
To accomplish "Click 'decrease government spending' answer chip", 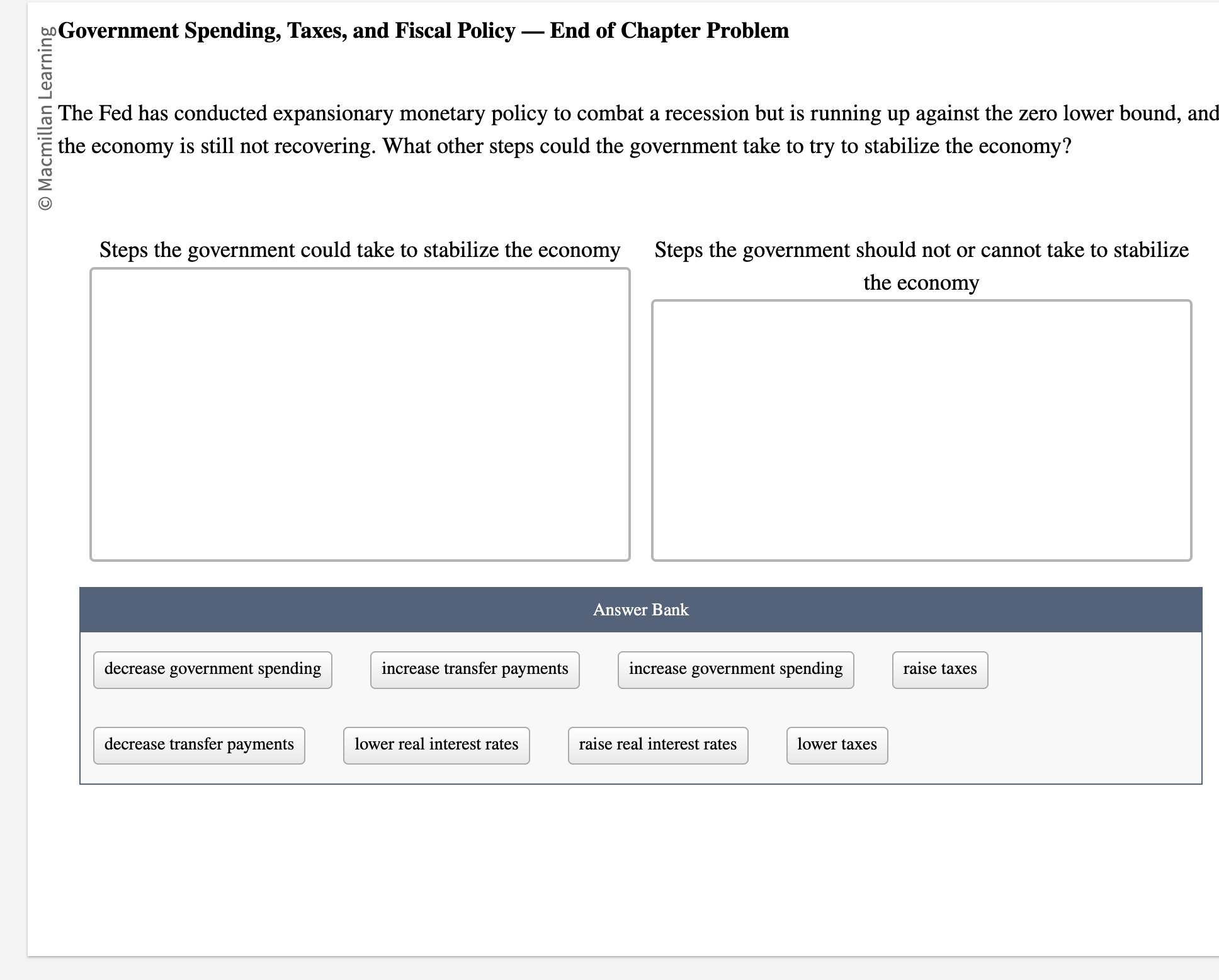I will (212, 669).
